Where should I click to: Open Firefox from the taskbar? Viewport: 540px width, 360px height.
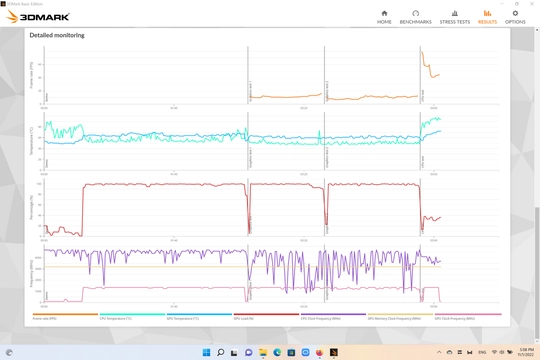point(320,352)
